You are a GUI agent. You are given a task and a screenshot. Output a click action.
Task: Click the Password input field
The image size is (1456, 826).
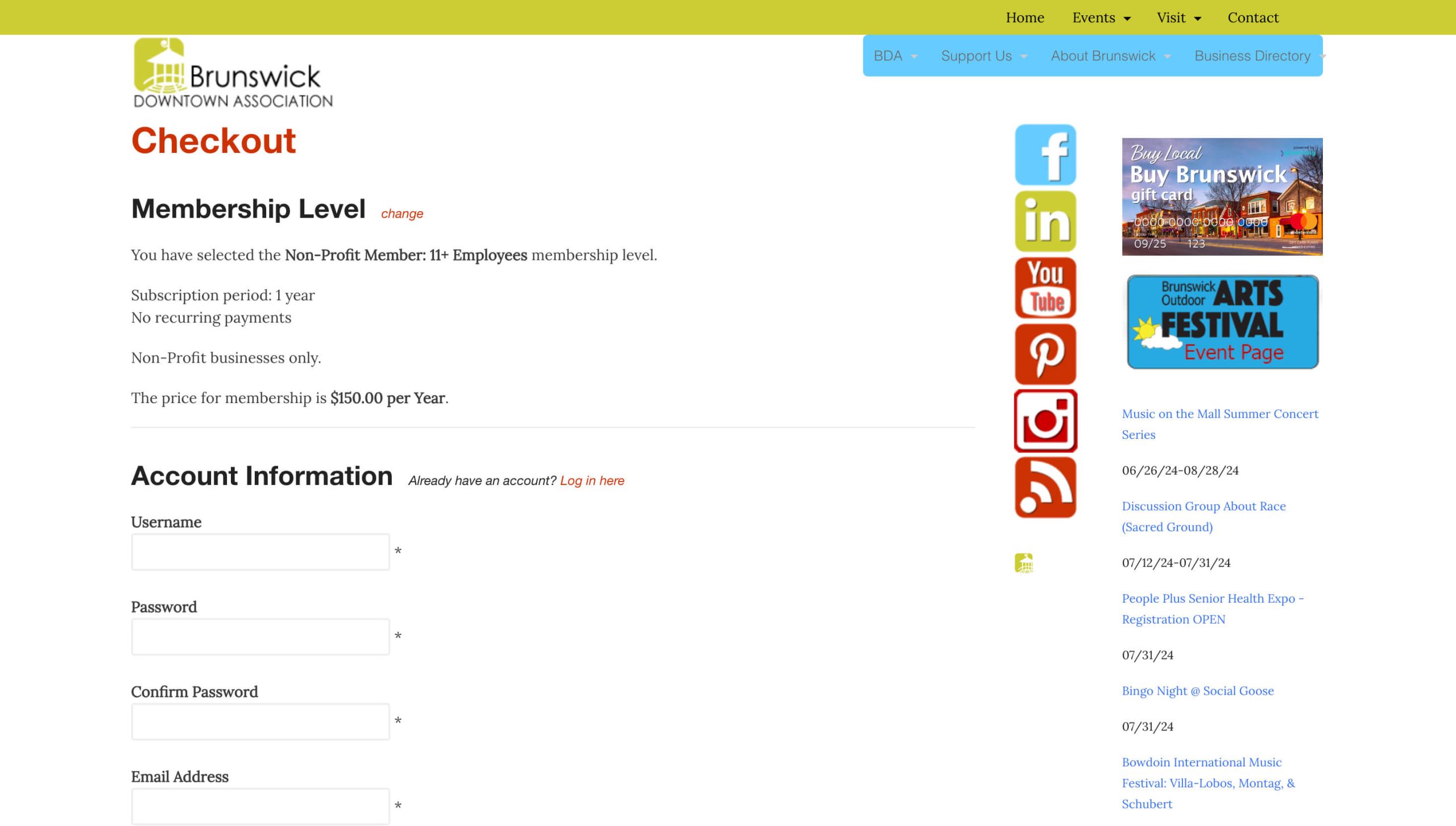click(260, 636)
